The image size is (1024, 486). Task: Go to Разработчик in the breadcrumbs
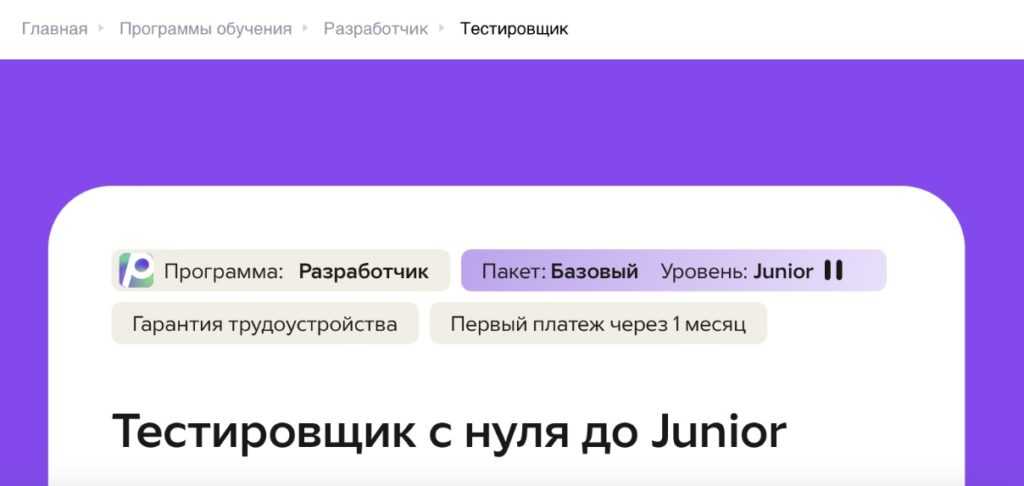(375, 28)
